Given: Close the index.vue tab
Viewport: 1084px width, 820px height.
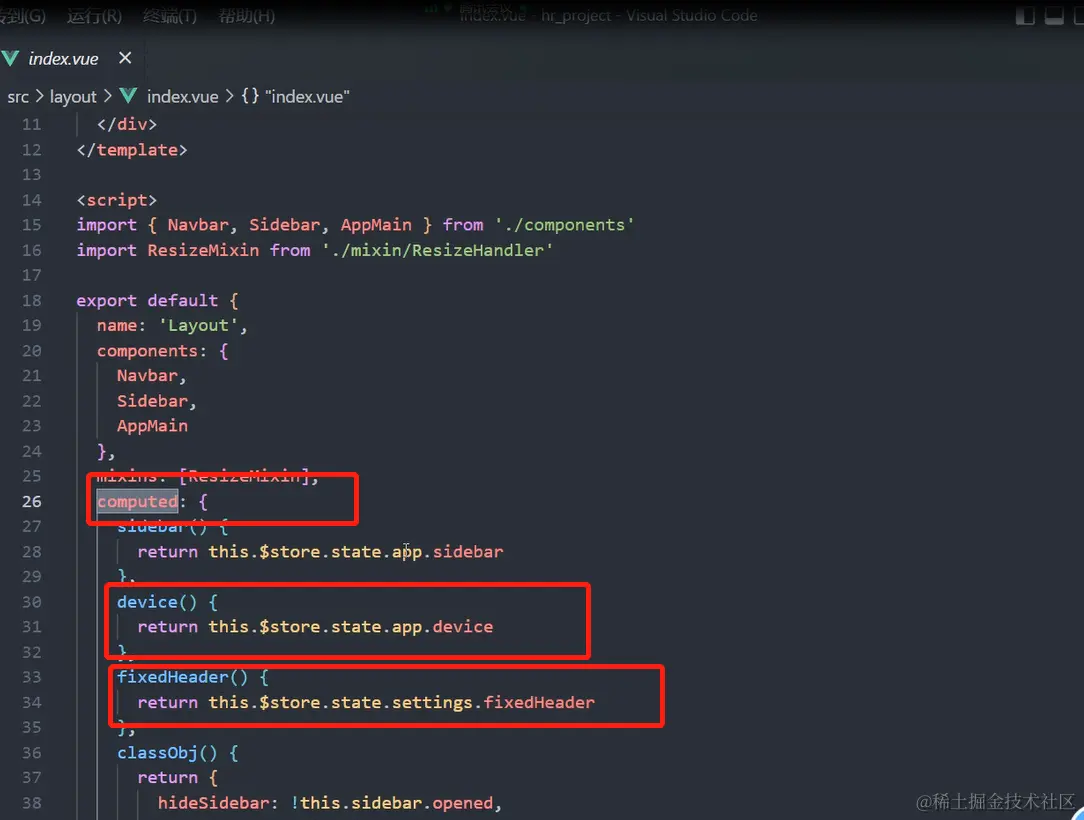Looking at the screenshot, I should (125, 58).
